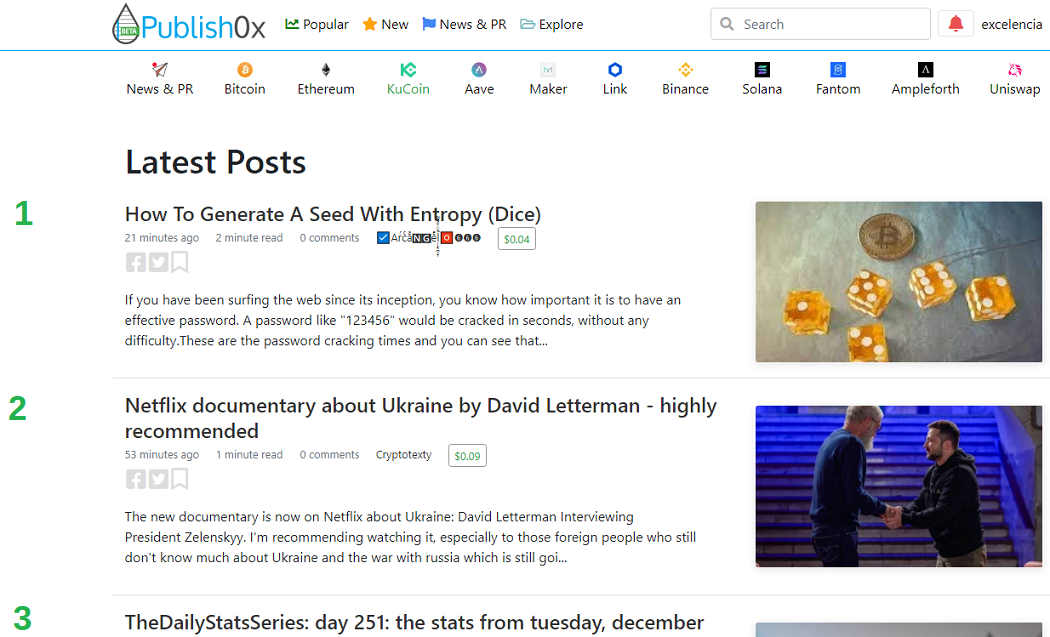
Task: Open the Cryptotexty author profile
Action: (404, 455)
